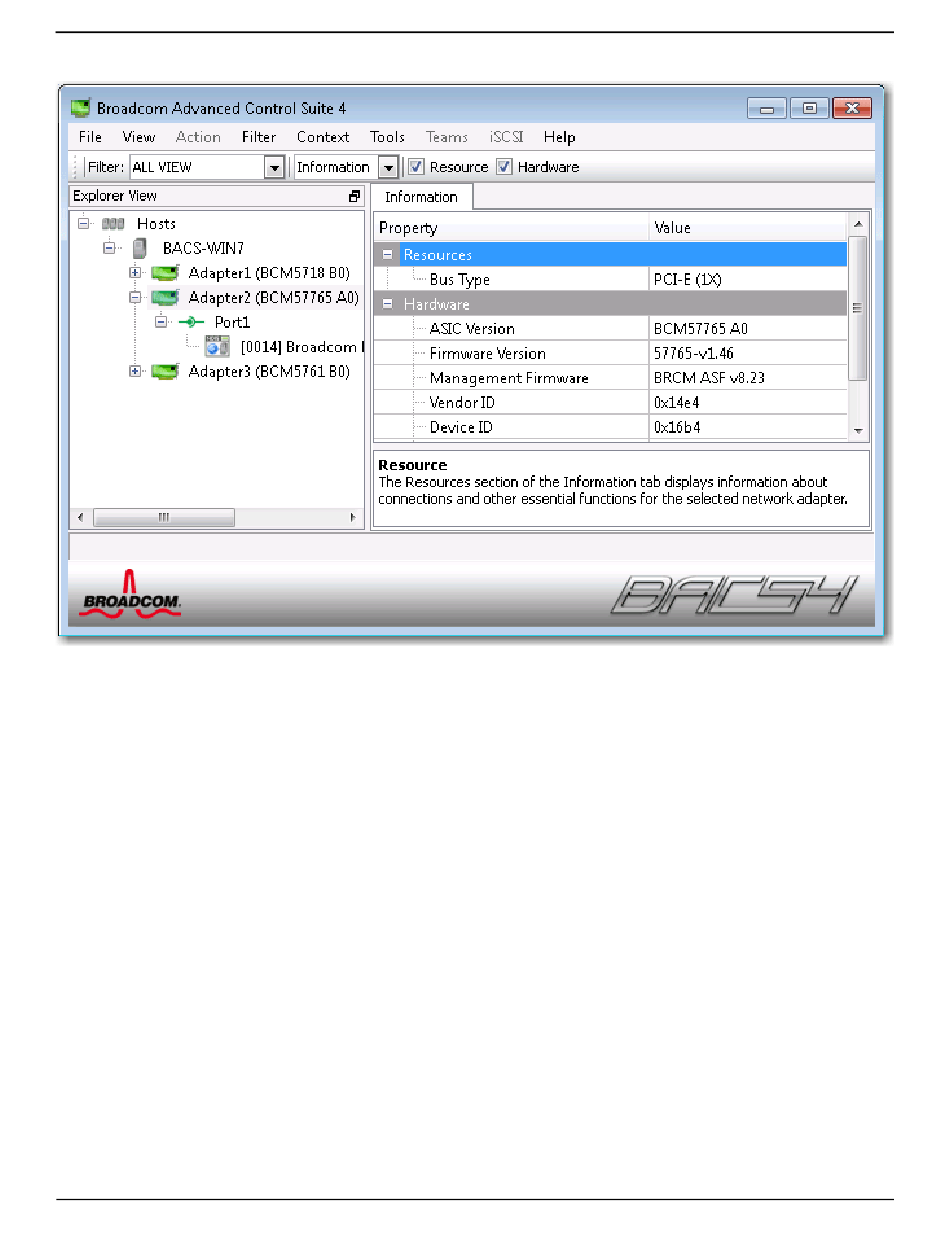Open the View menu
This screenshot has height=1260, width=950.
click(x=139, y=137)
